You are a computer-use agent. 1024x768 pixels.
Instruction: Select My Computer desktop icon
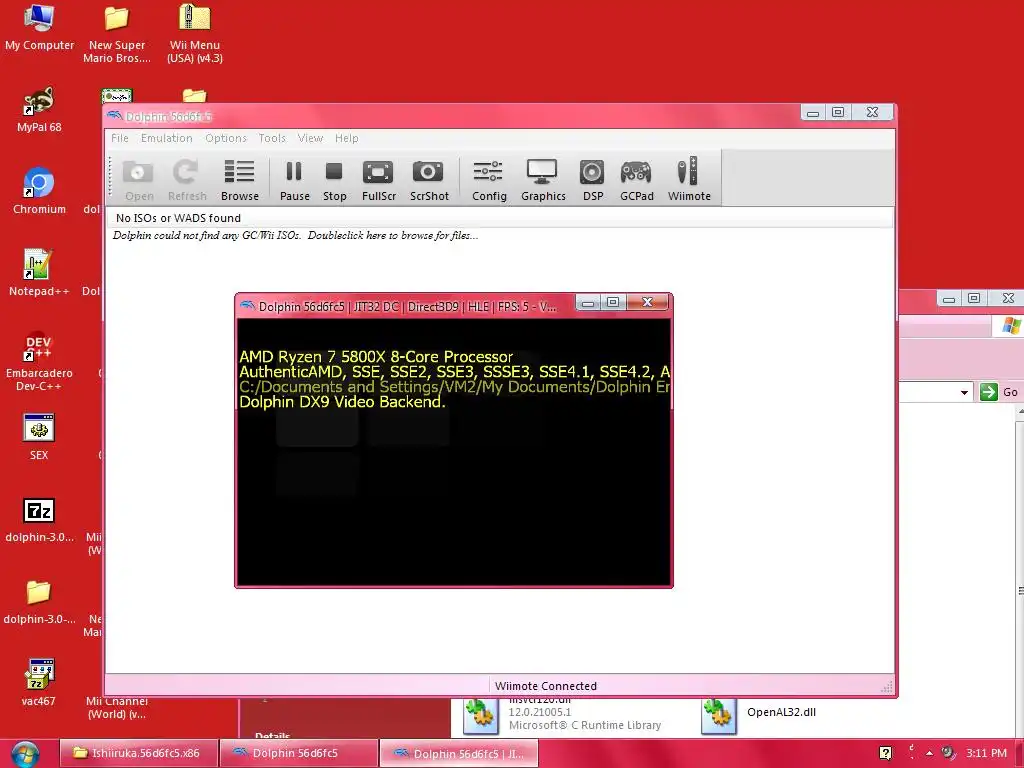39,29
